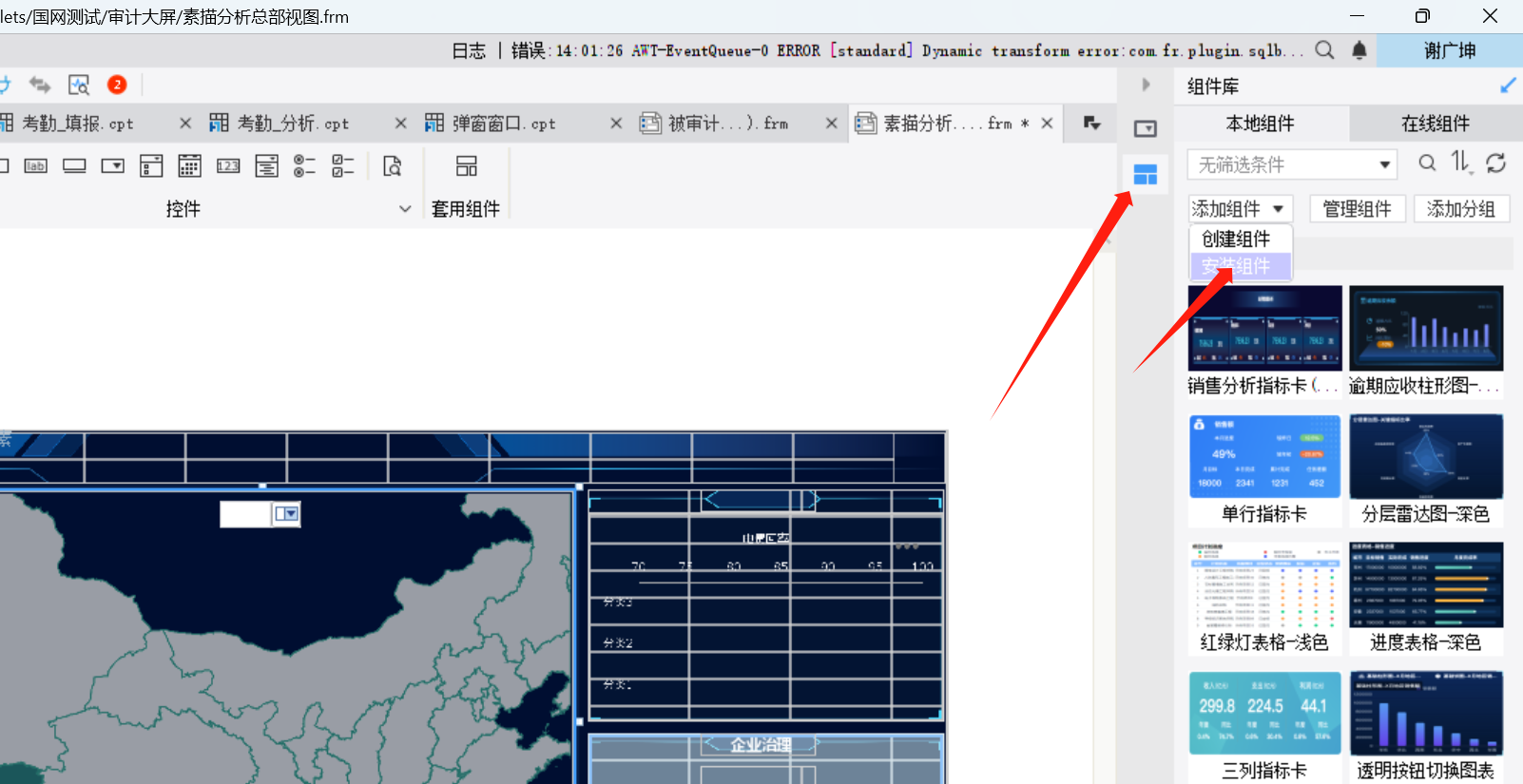
Task: Click the 添加分组 button
Action: click(x=1461, y=209)
